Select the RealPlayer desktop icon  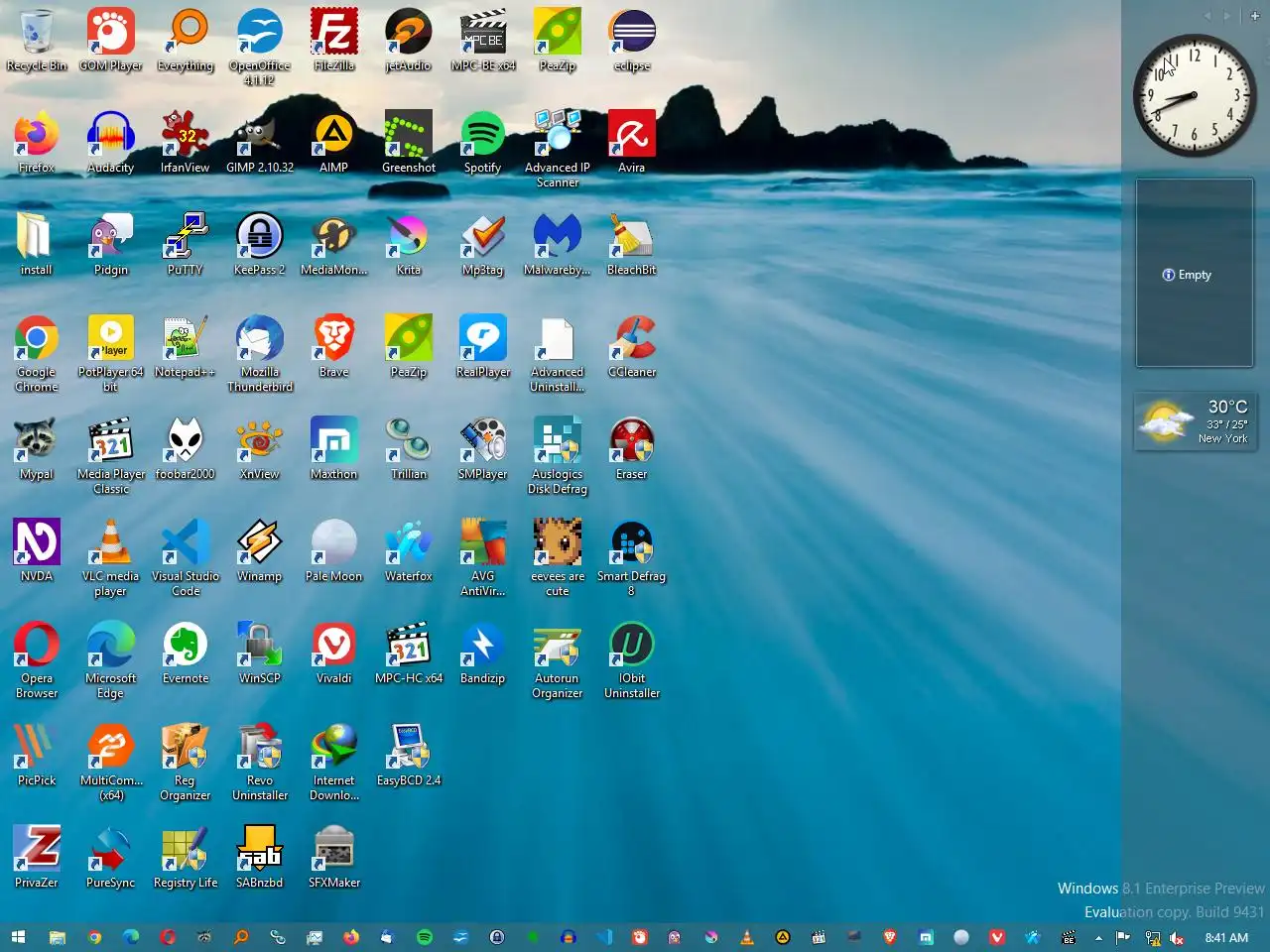483,347
